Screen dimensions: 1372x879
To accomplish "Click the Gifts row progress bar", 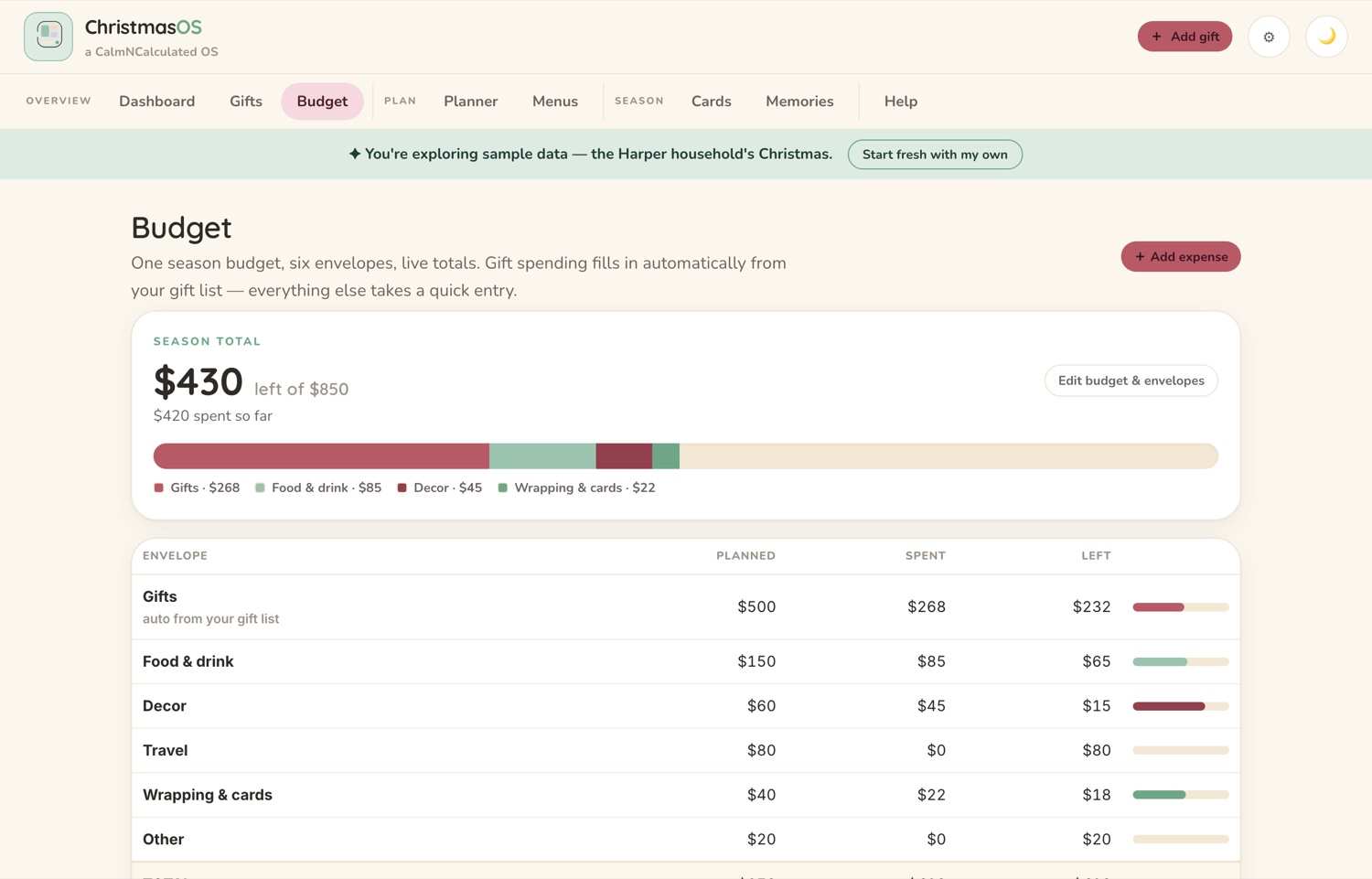I will click(1181, 607).
